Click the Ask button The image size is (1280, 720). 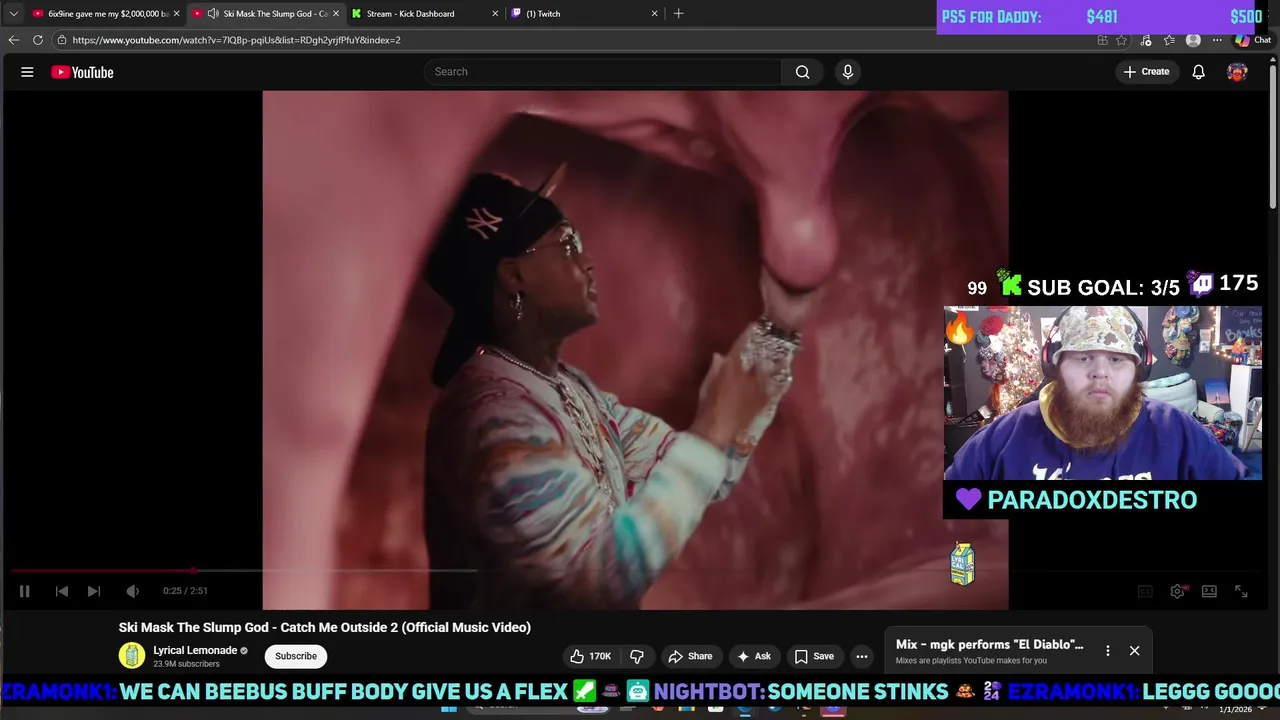[x=753, y=656]
